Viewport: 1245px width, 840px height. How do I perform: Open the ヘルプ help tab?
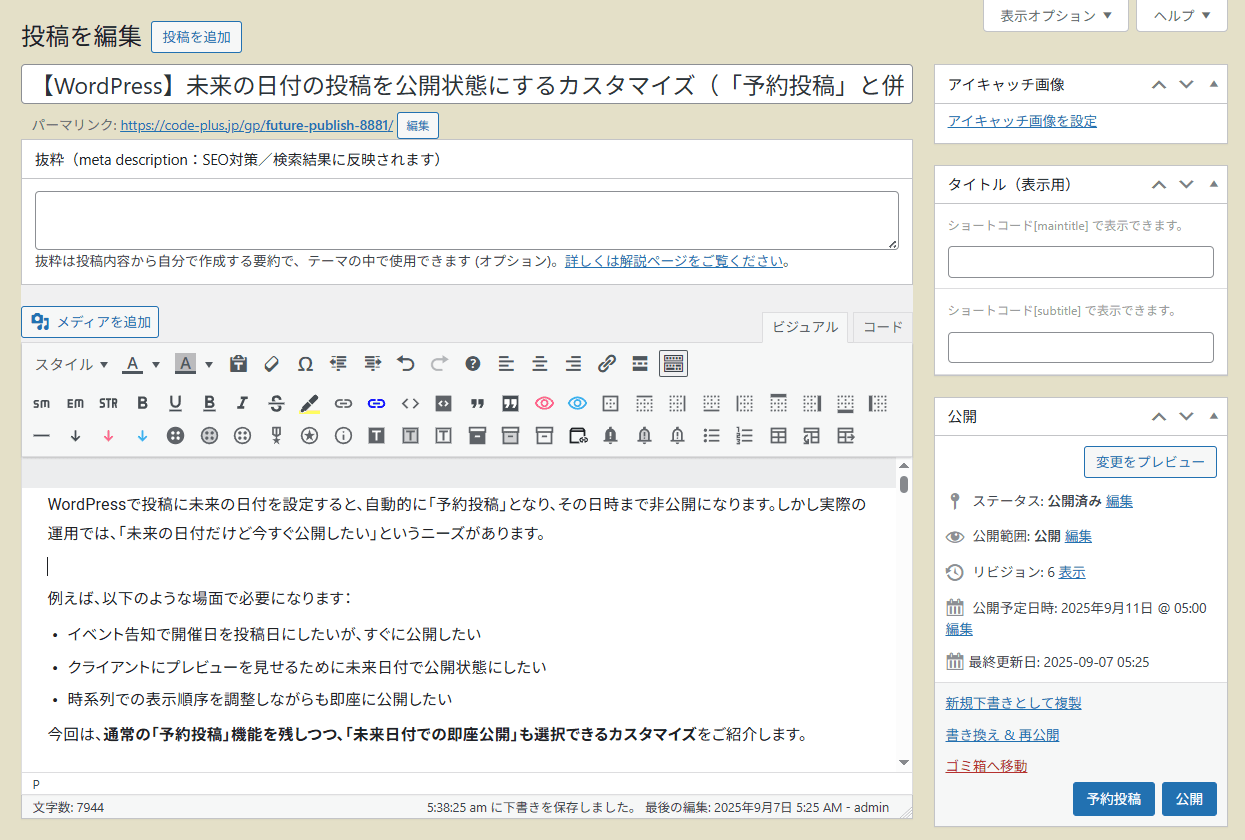coord(1182,15)
